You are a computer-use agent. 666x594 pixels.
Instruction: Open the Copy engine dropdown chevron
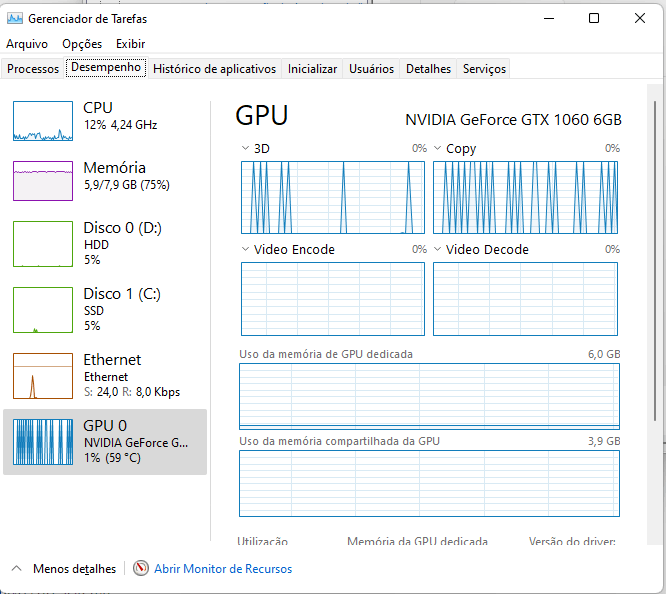[x=437, y=148]
